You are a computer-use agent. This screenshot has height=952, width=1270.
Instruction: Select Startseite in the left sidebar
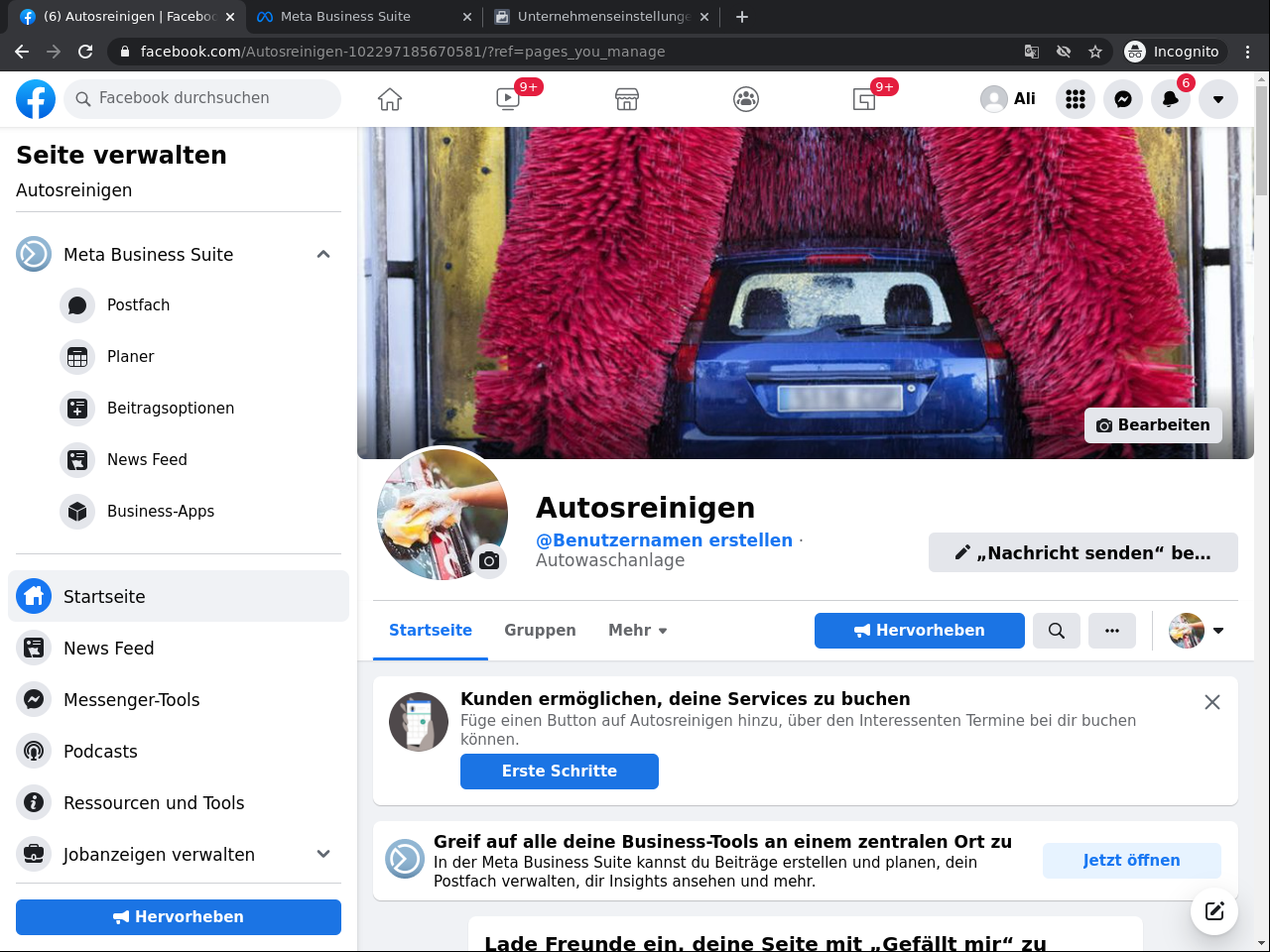click(179, 596)
